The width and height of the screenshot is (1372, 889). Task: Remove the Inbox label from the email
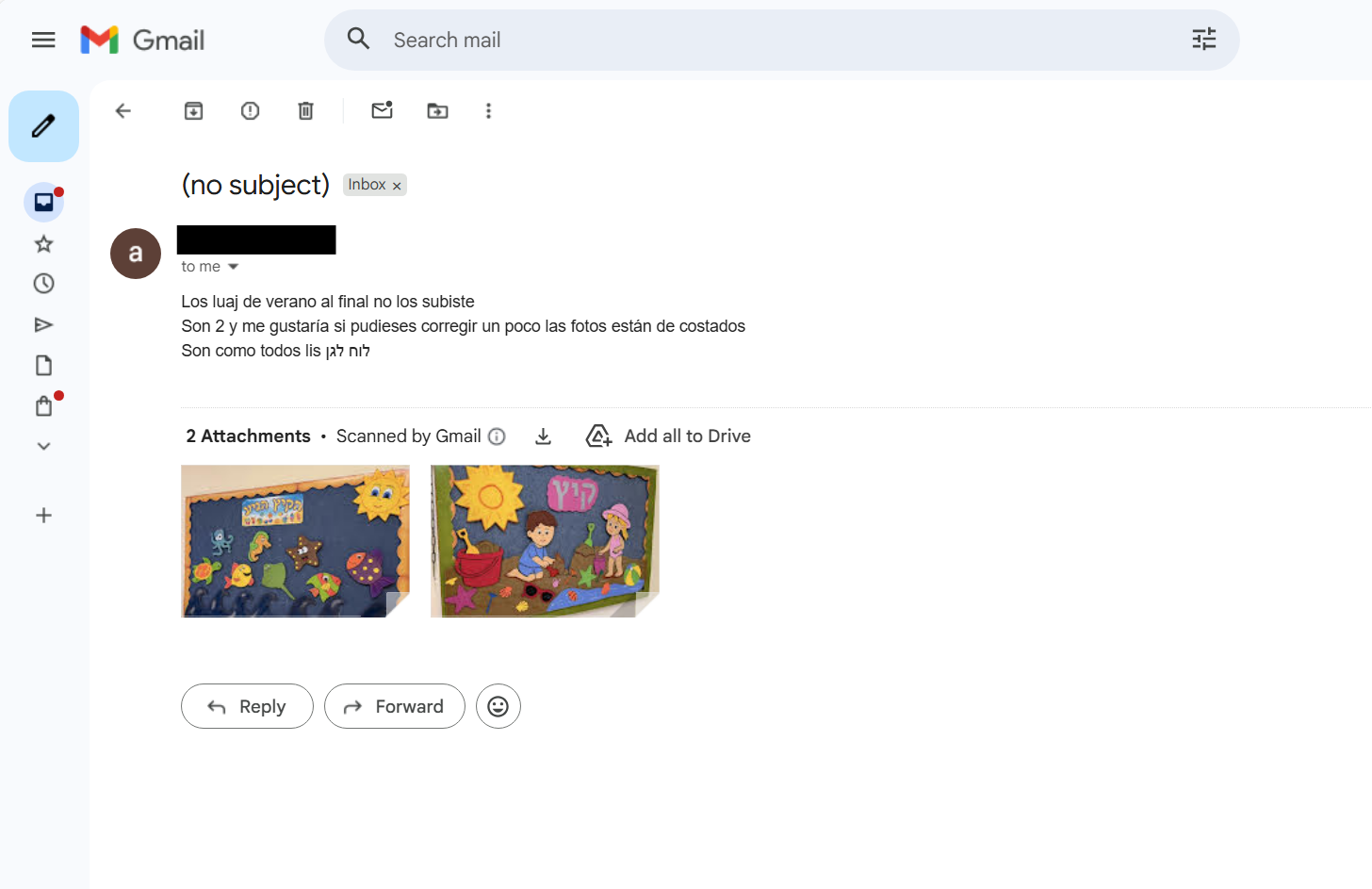396,184
